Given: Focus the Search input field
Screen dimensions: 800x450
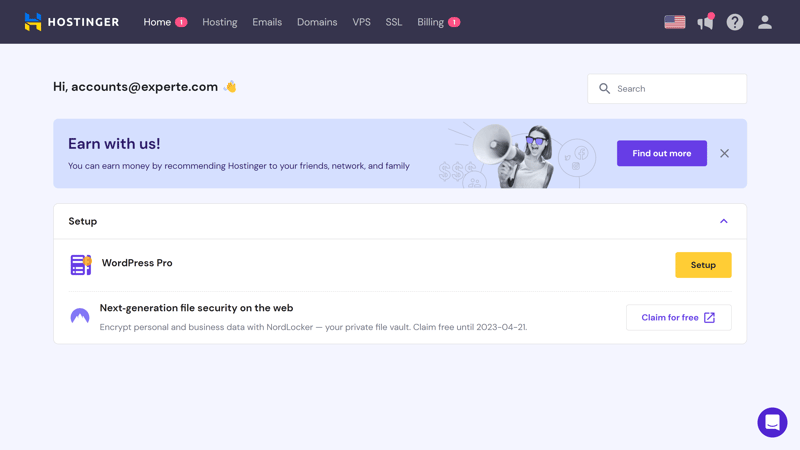Looking at the screenshot, I should [x=667, y=89].
